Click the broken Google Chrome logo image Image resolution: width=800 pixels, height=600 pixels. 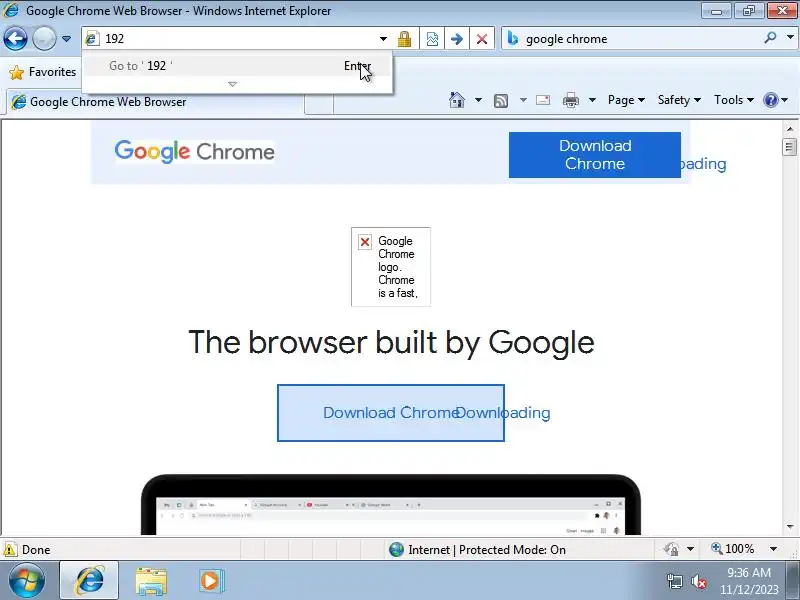tap(391, 267)
